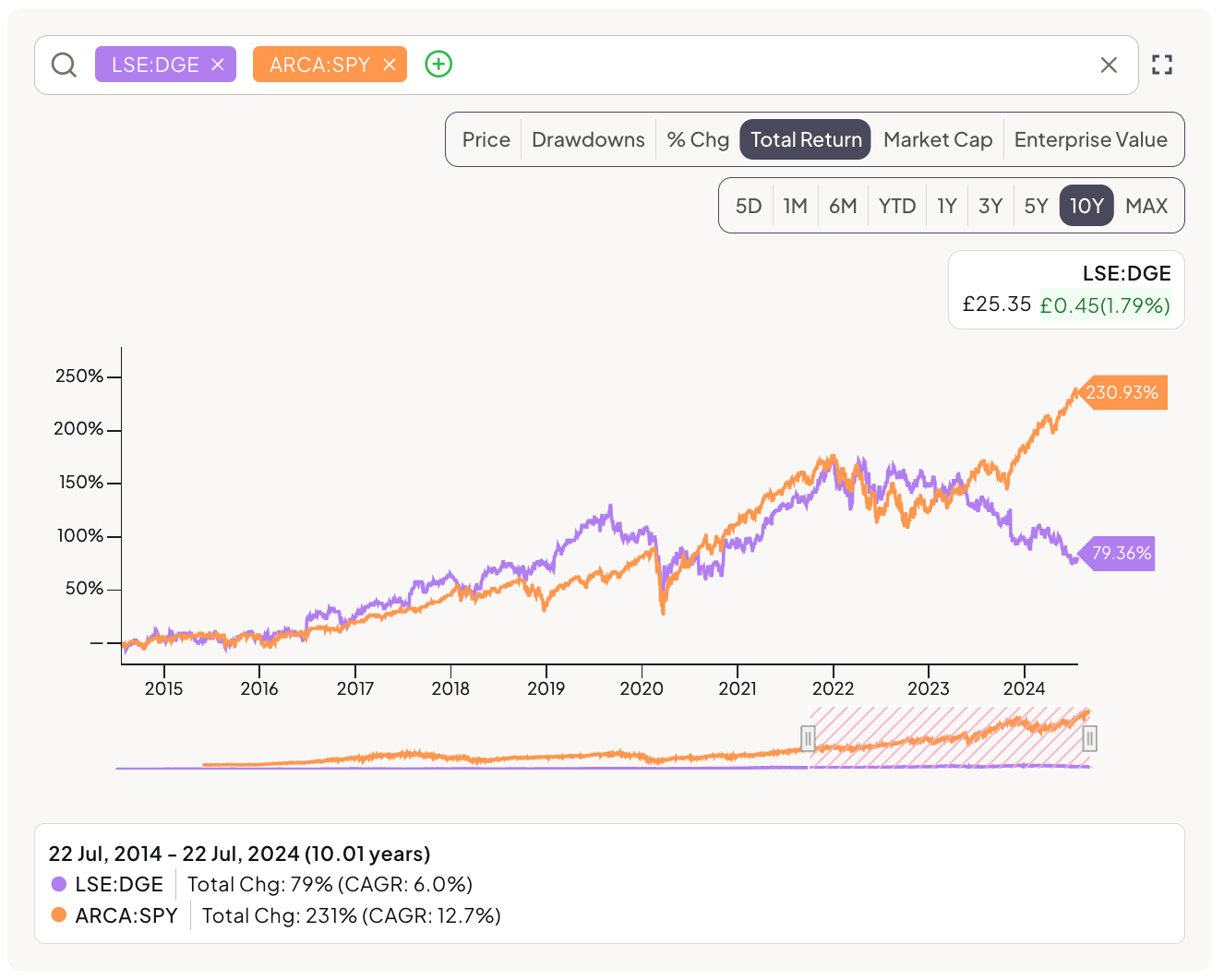Switch to the % Chg tab
The image size is (1224, 980).
pyautogui.click(x=698, y=139)
